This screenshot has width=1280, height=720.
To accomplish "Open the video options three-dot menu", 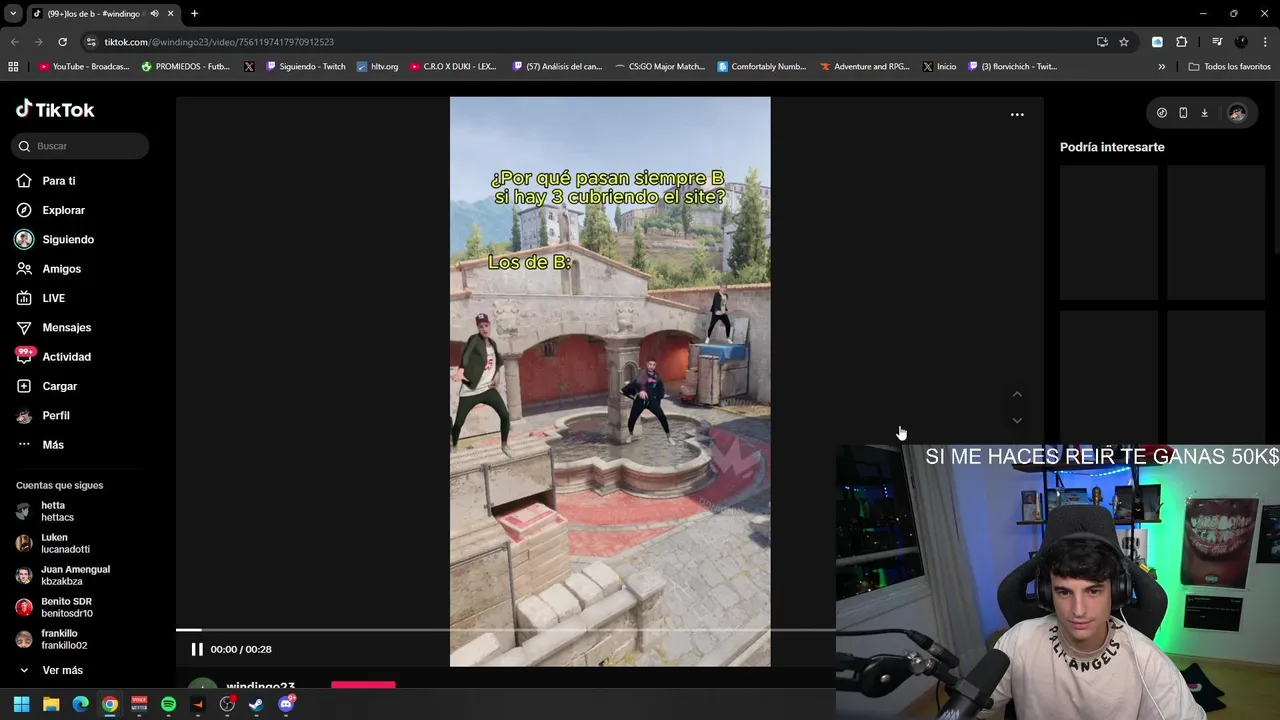I will click(1017, 115).
